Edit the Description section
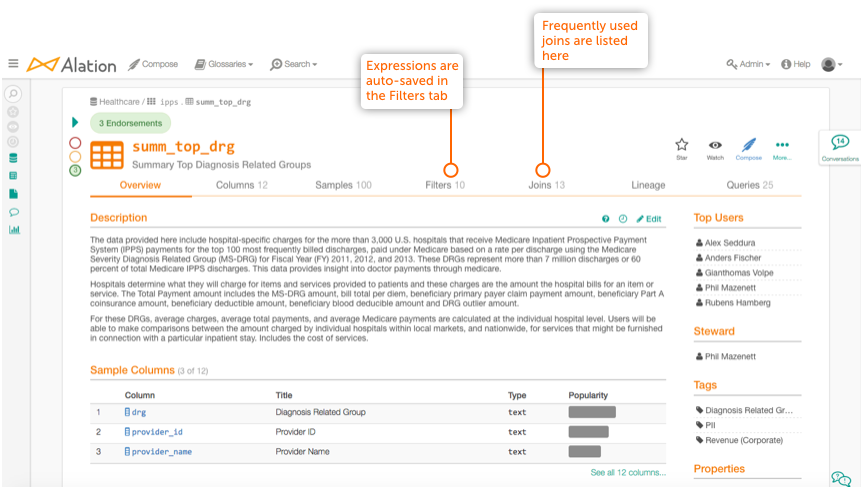Image resolution: width=867 pixels, height=493 pixels. pyautogui.click(x=649, y=219)
